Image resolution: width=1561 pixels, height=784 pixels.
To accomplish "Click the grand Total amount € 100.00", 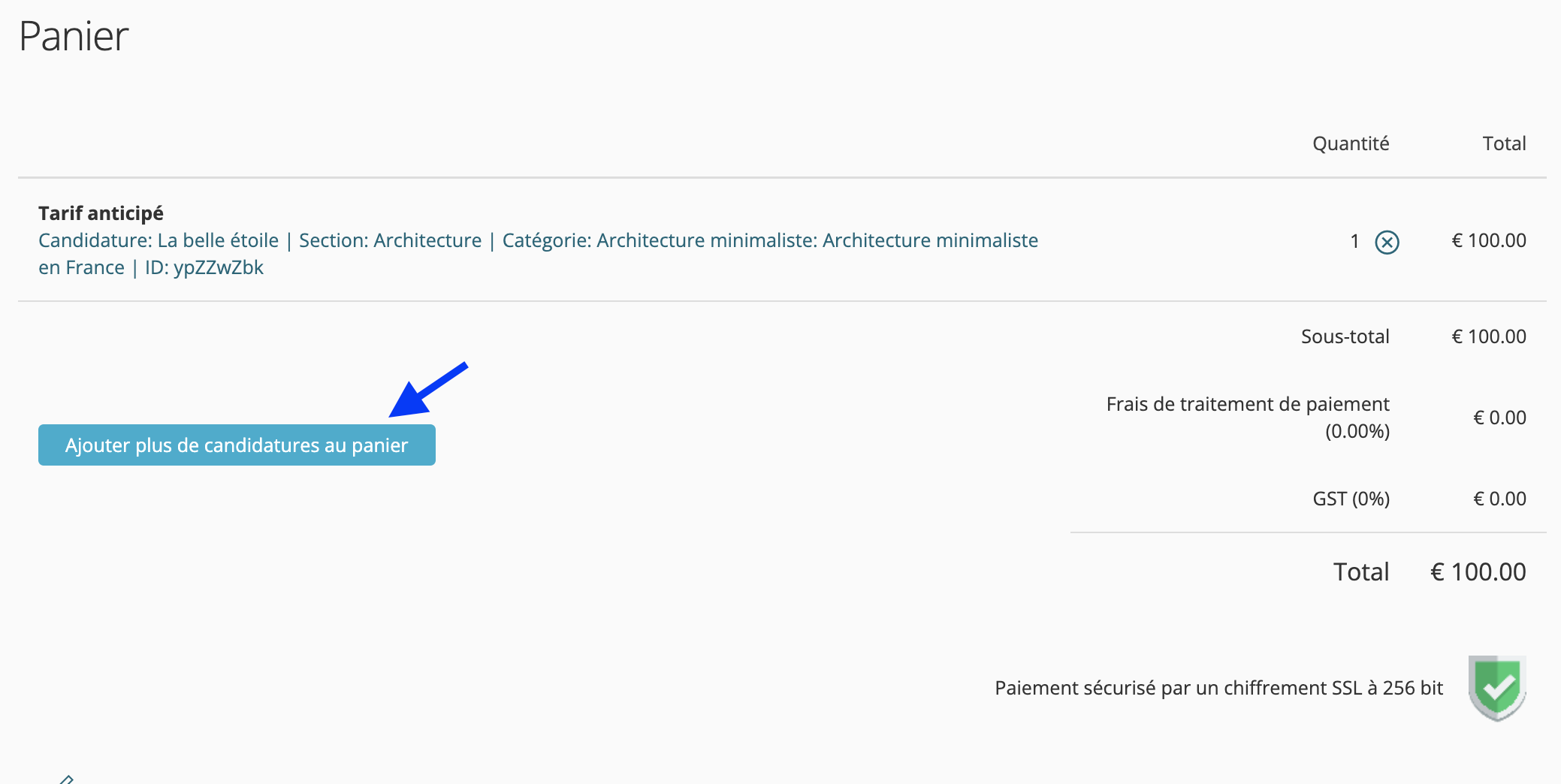I will (x=1478, y=572).
